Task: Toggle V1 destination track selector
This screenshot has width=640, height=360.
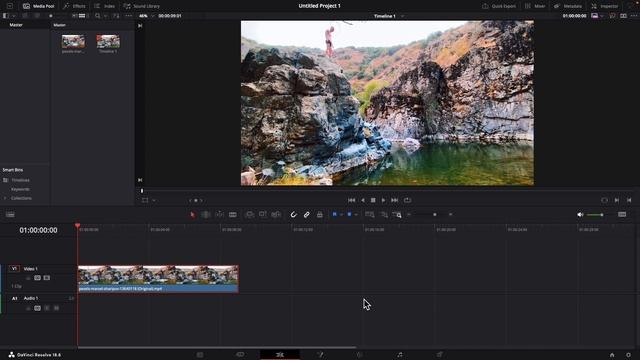Action: click(x=14, y=269)
